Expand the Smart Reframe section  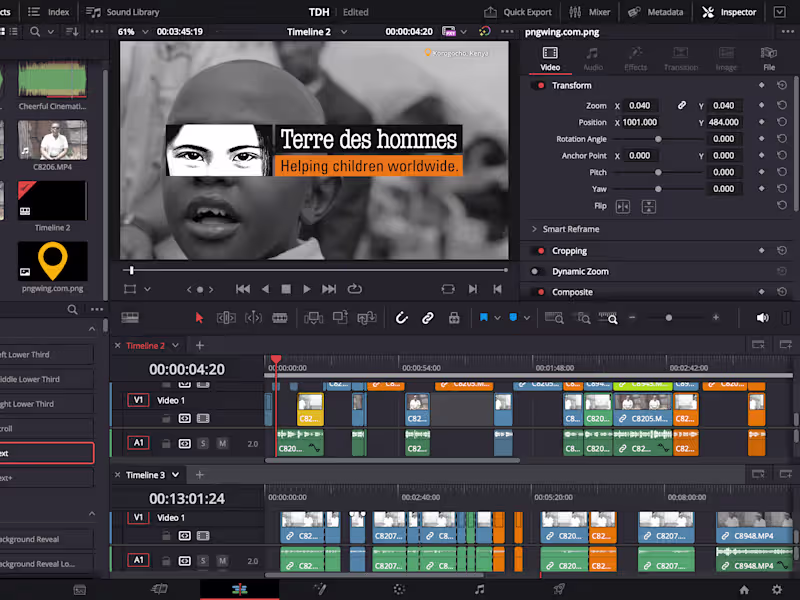click(535, 229)
